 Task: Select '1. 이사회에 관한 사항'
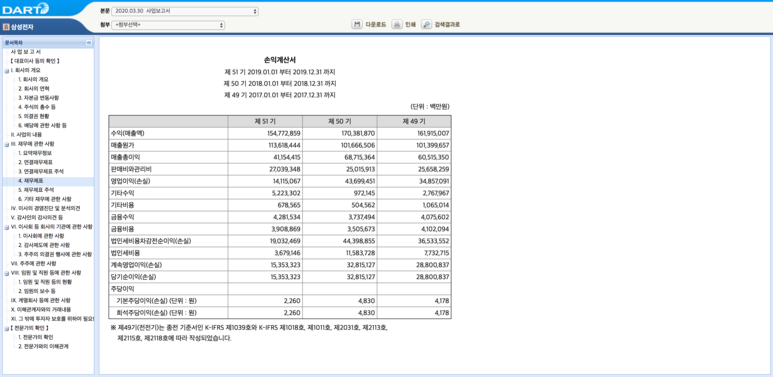41,236
